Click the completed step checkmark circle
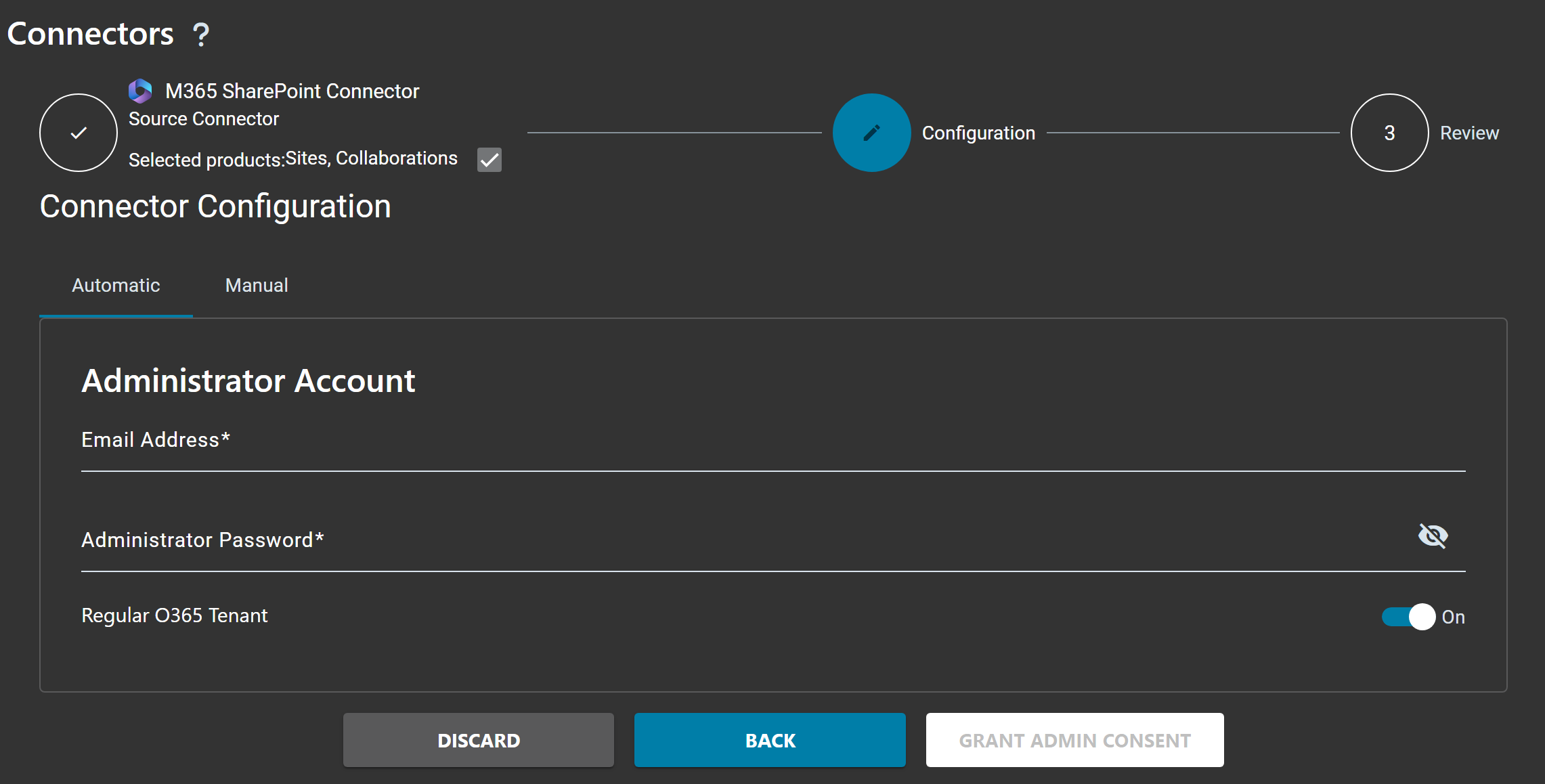 pyautogui.click(x=79, y=133)
